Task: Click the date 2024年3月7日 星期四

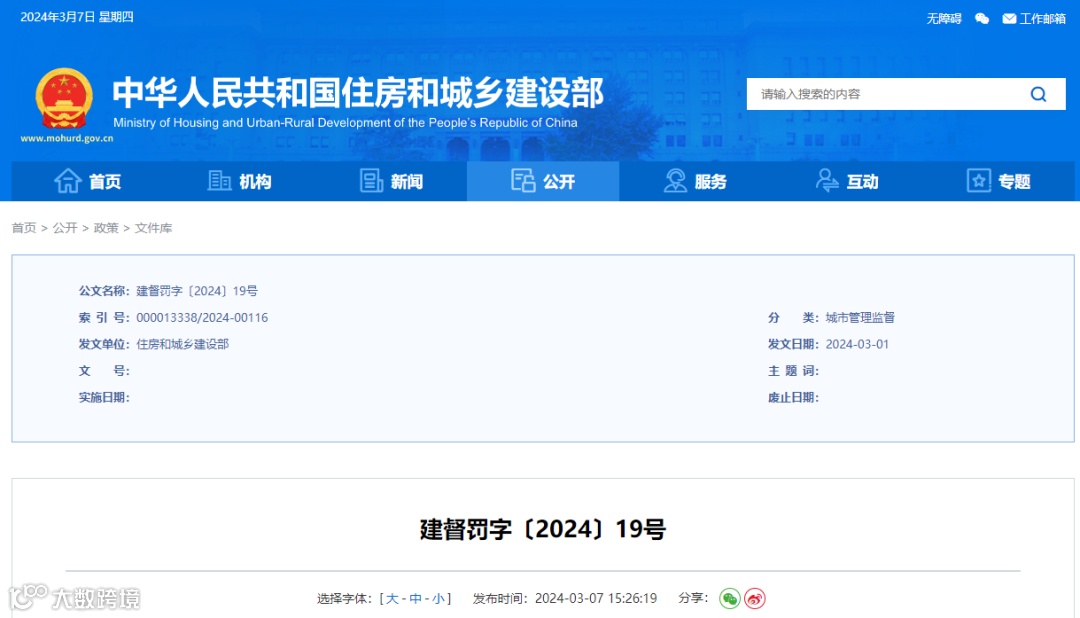Action: point(76,17)
